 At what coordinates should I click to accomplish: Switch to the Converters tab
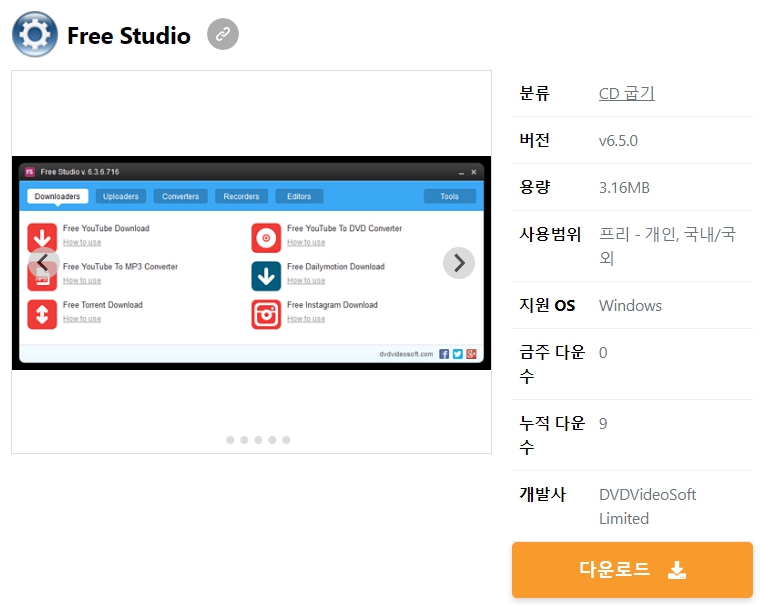click(x=180, y=196)
